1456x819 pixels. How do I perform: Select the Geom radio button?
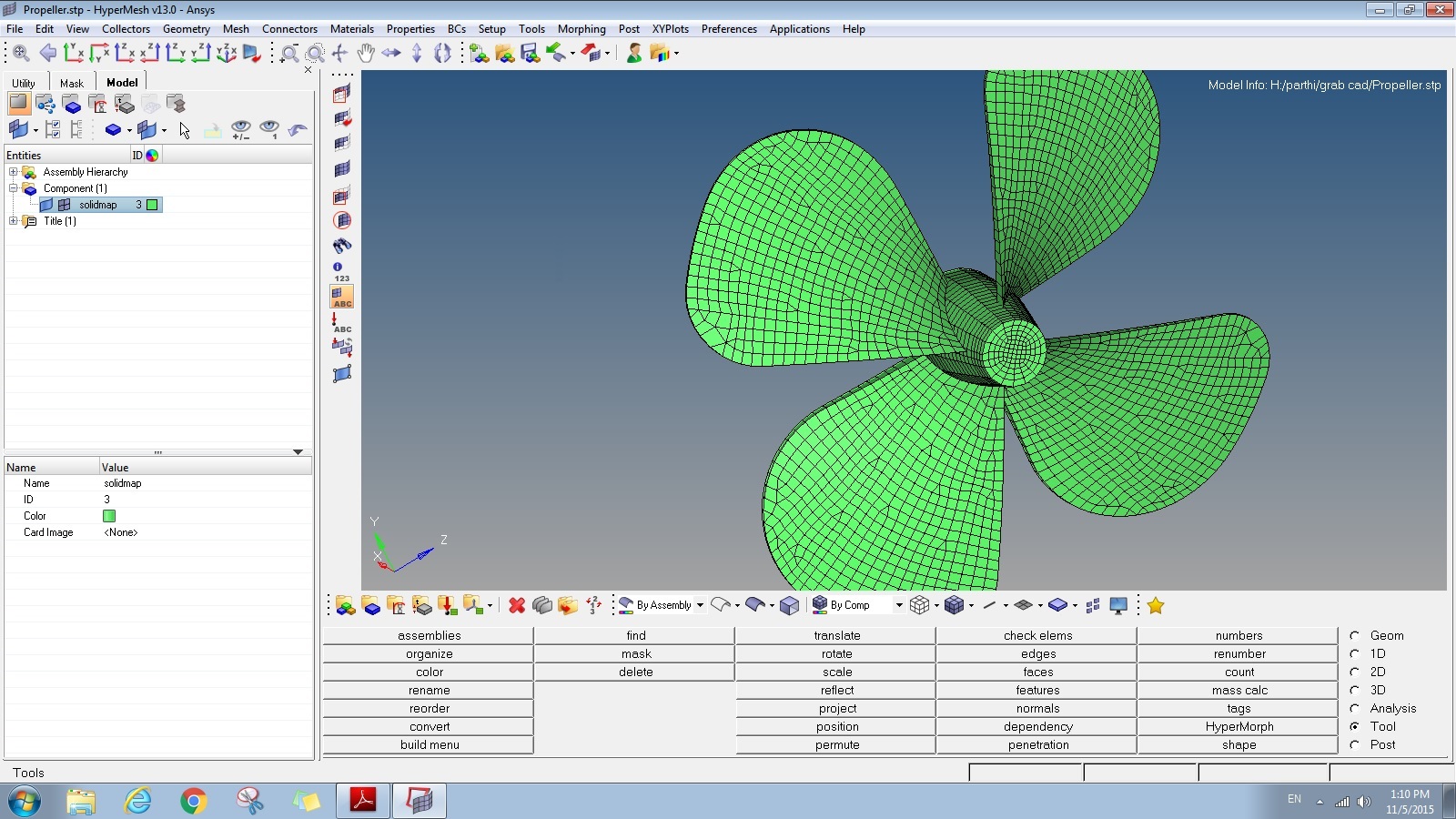(1355, 636)
